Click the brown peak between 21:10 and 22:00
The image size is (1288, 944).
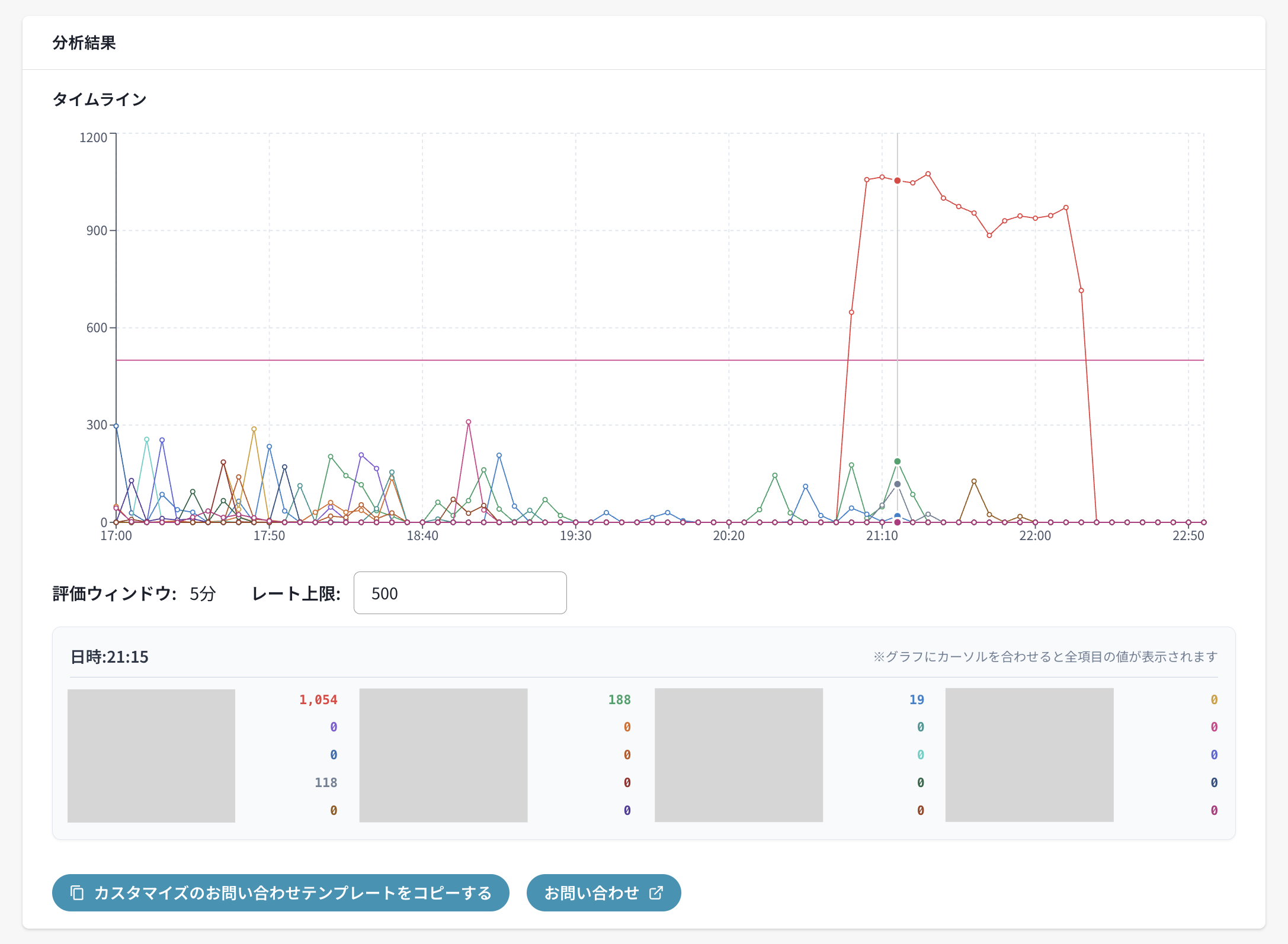(973, 481)
